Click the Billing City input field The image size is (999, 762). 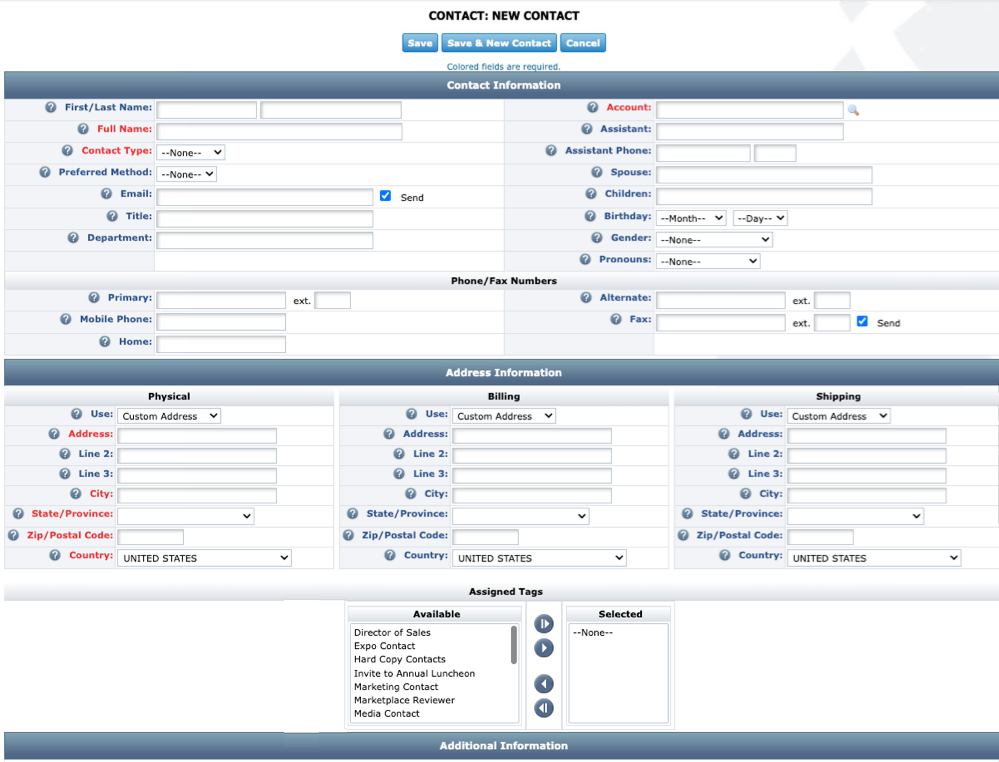(x=531, y=495)
